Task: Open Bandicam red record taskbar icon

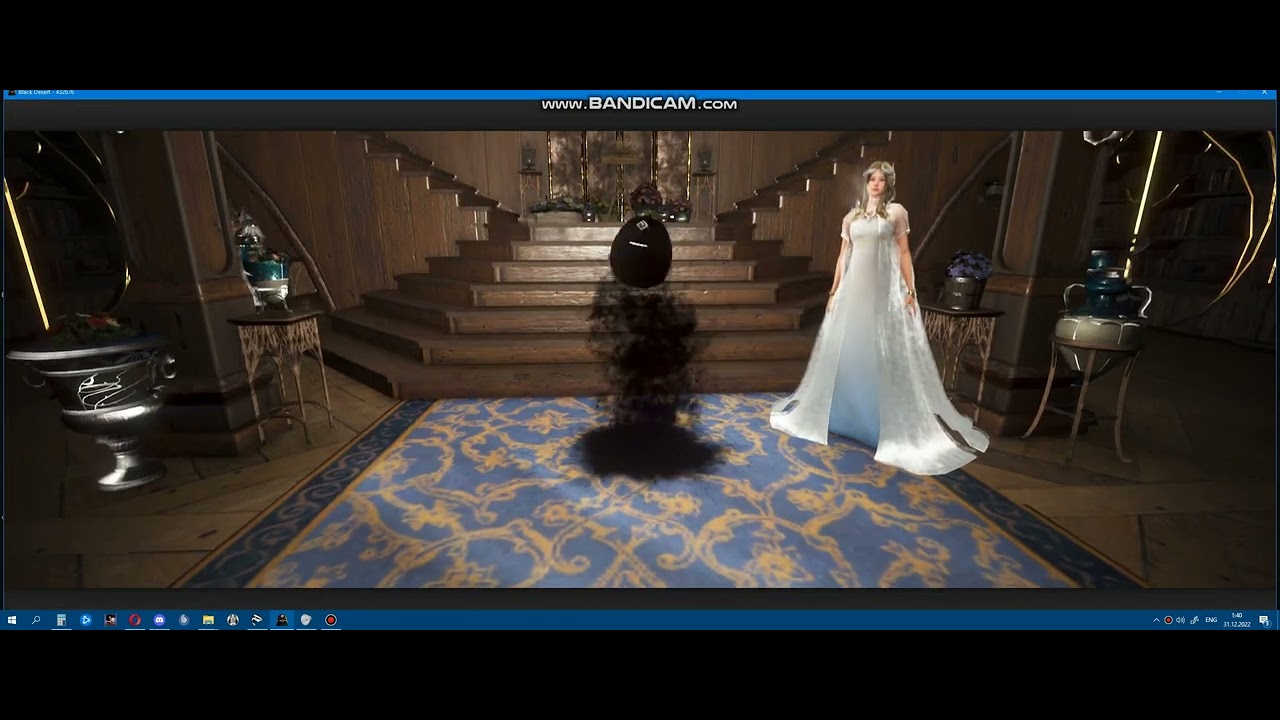Action: (331, 620)
